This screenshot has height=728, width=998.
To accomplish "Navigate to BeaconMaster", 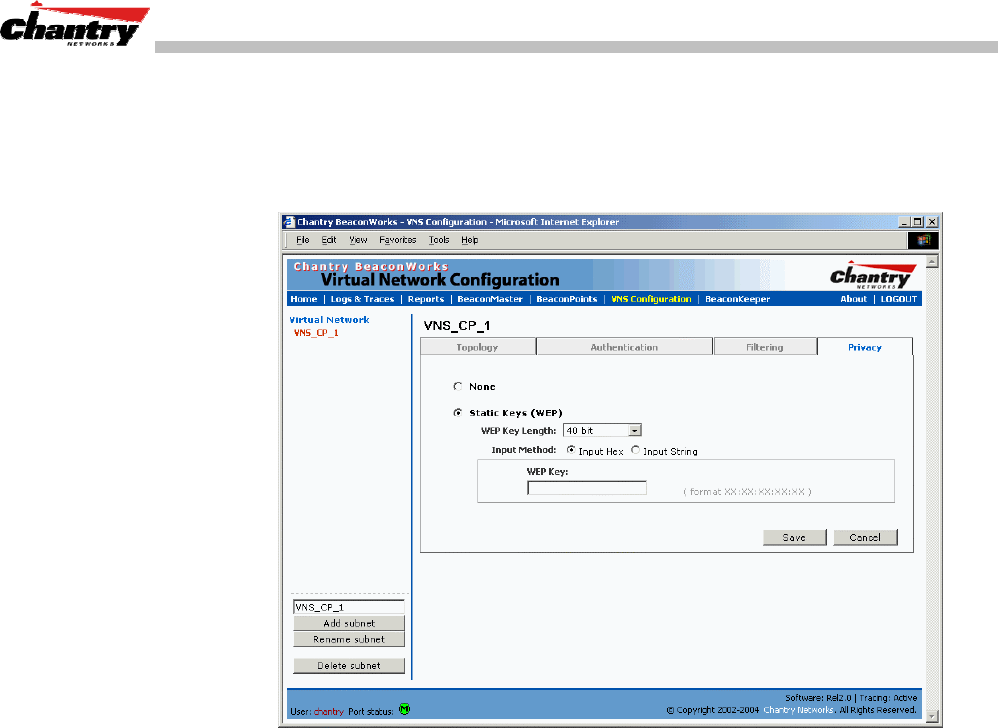I will coord(490,299).
